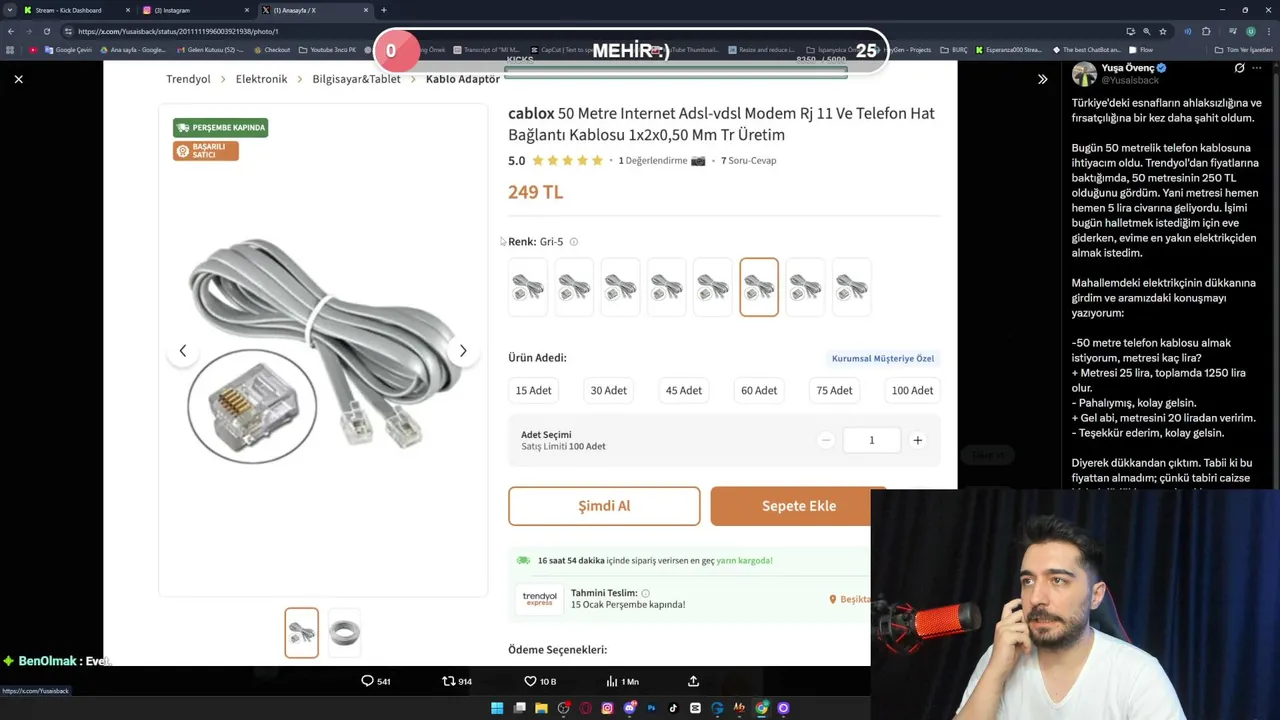Click the Şimdi Al button
The height and width of the screenshot is (720, 1280).
(604, 506)
